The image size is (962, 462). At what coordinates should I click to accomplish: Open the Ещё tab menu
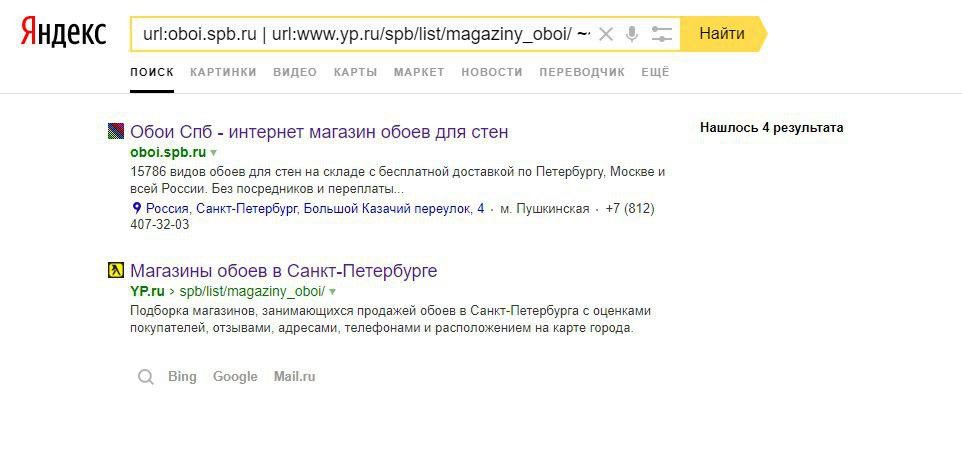tap(655, 72)
